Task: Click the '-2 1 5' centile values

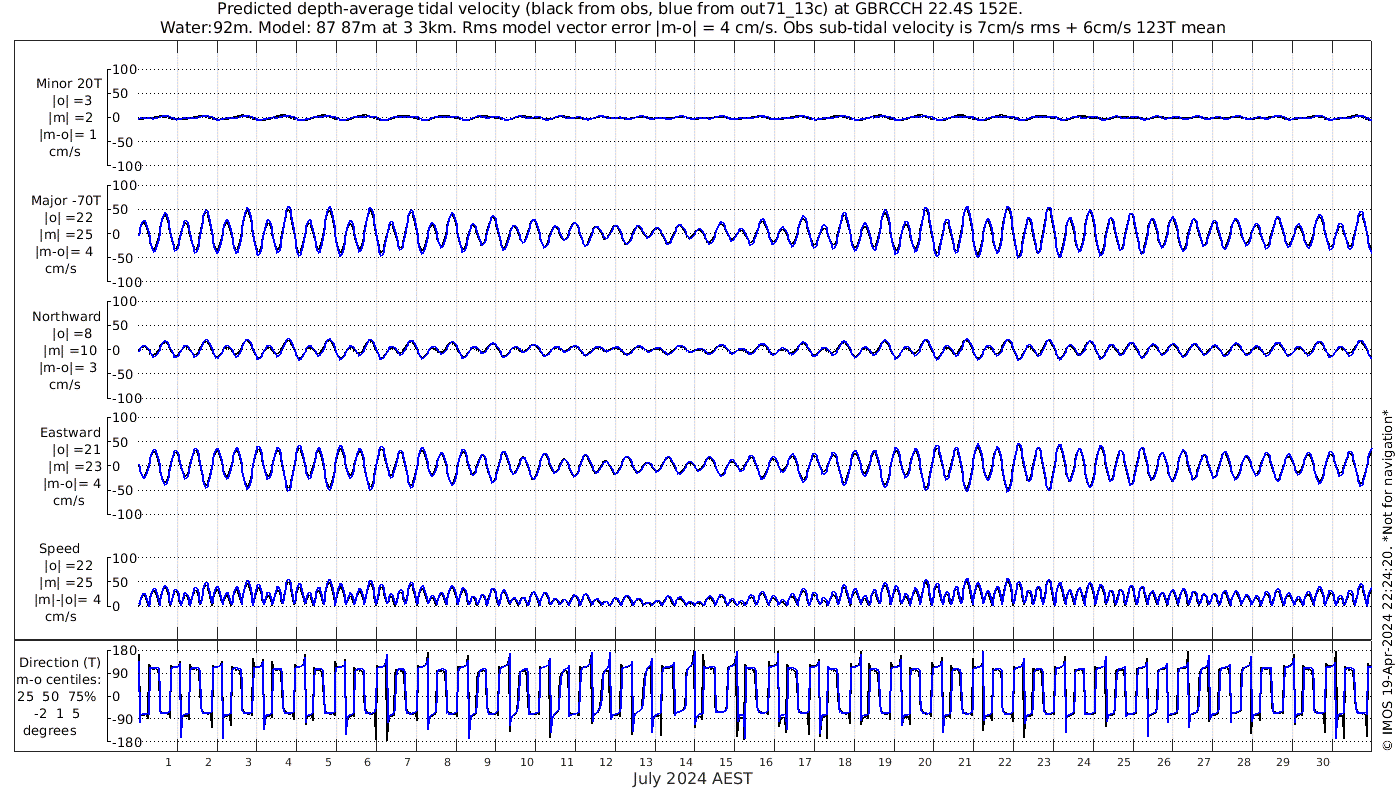Action: pyautogui.click(x=56, y=713)
